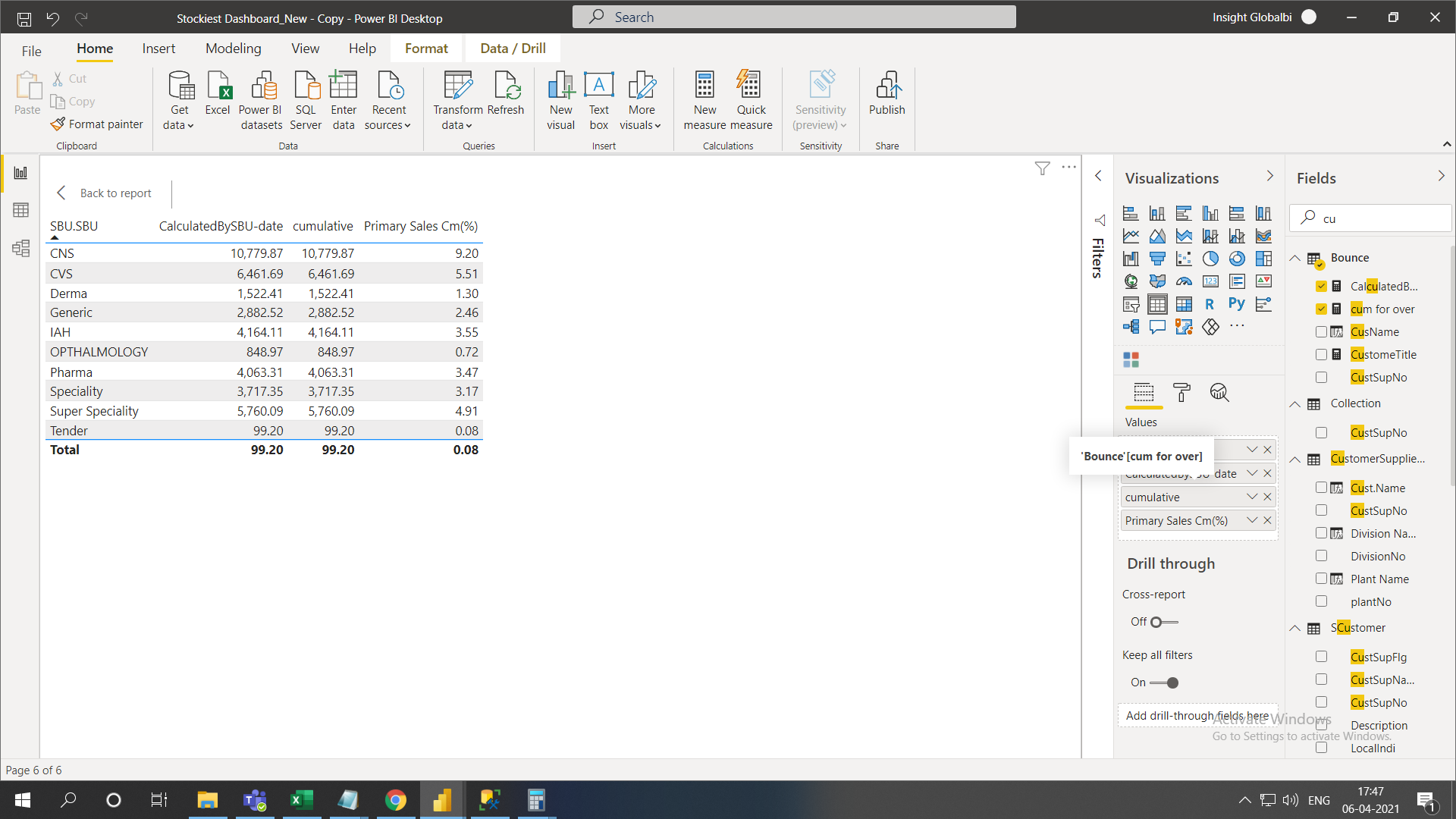Collapse the Bounce table

tap(1295, 258)
